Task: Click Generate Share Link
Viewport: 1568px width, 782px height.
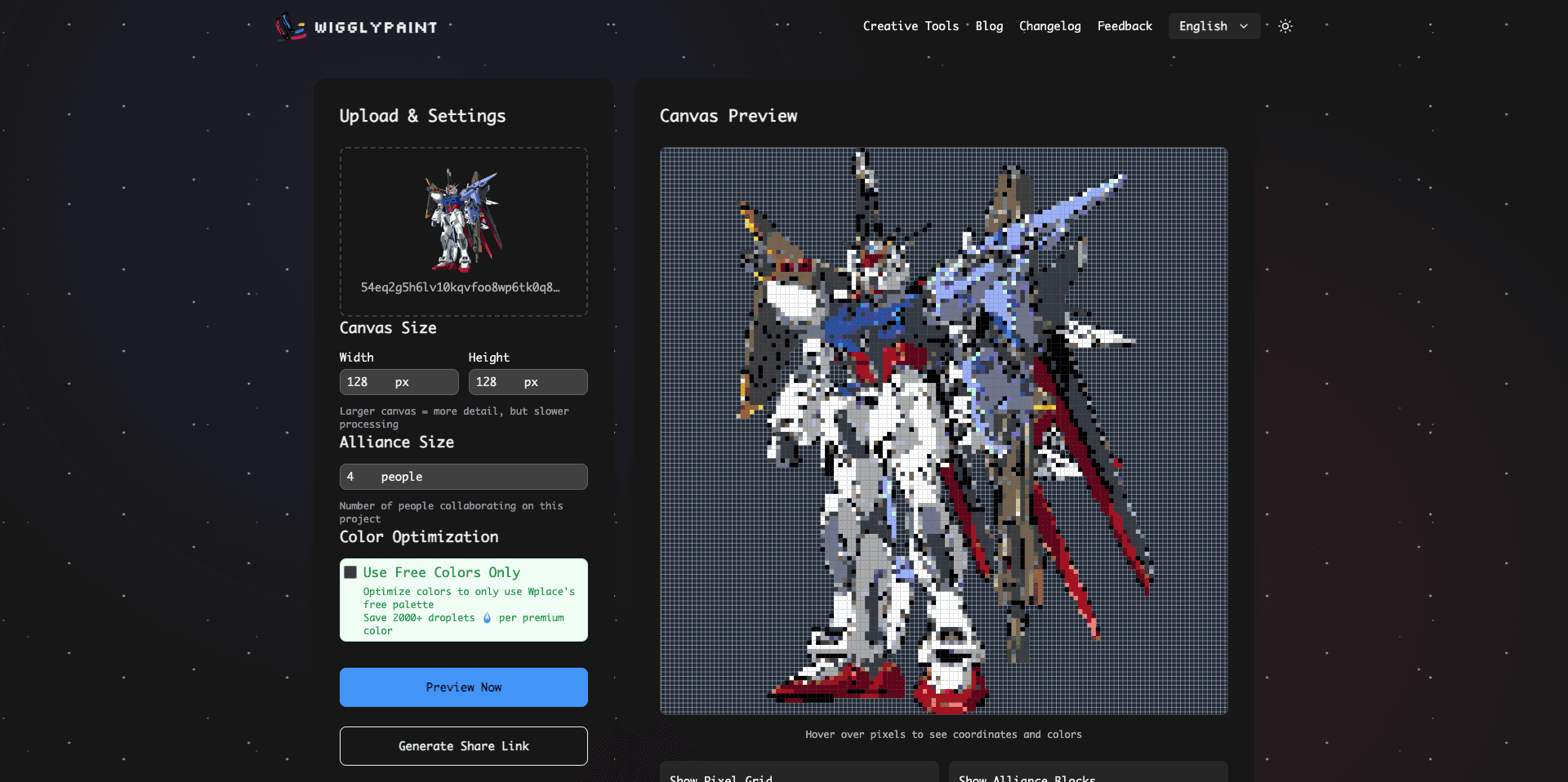Action: 463,746
